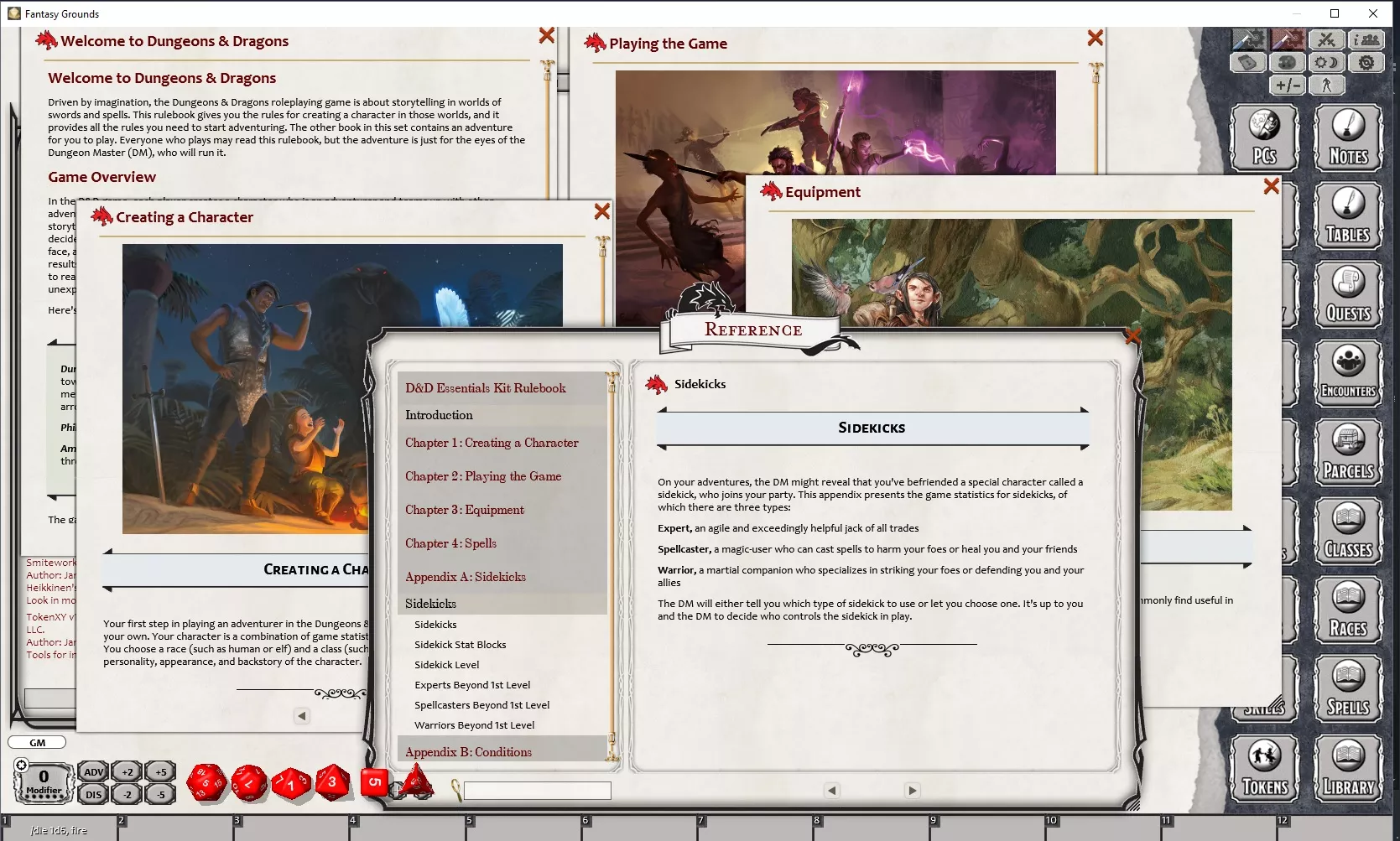Image resolution: width=1400 pixels, height=841 pixels.
Task: Open the Party Sheet info icon
Action: [1366, 39]
